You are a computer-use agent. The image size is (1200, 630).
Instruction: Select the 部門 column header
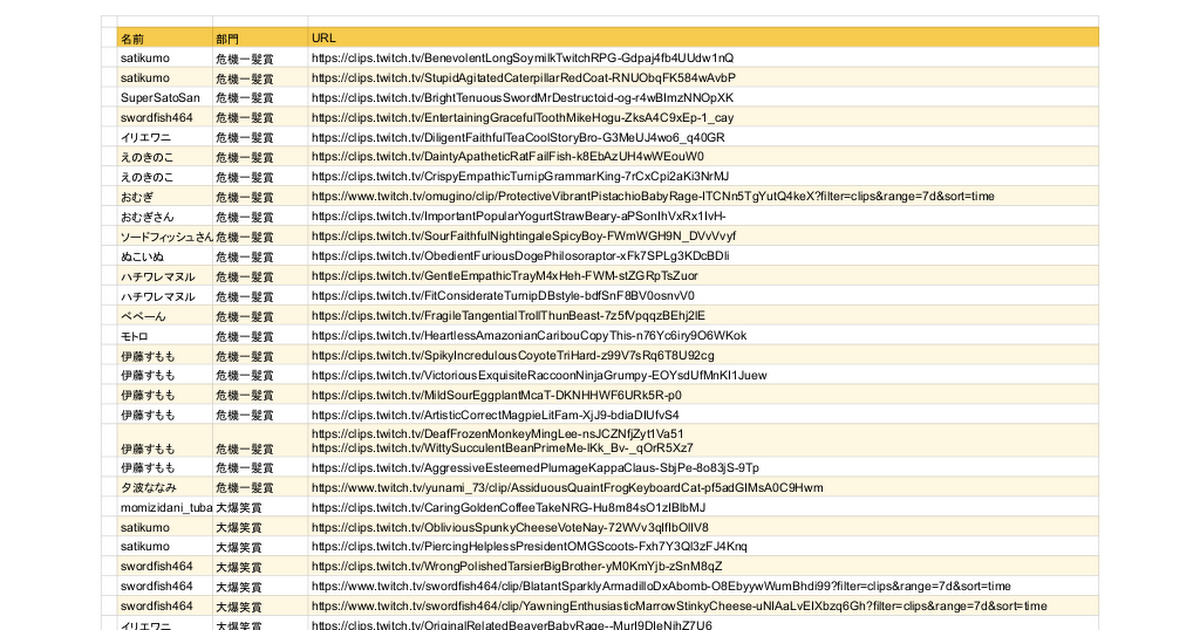click(x=260, y=37)
